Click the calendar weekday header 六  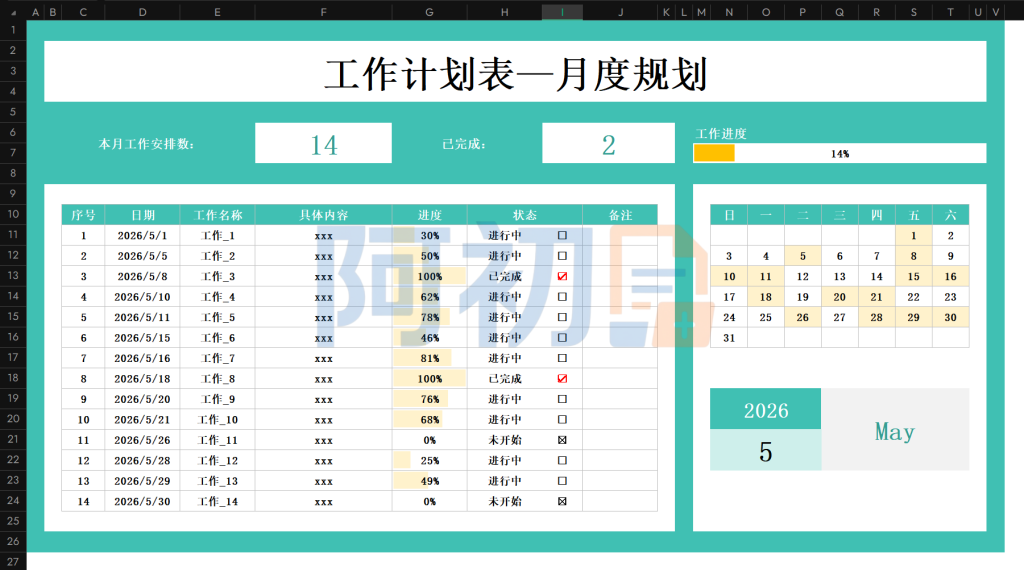pyautogui.click(x=950, y=215)
